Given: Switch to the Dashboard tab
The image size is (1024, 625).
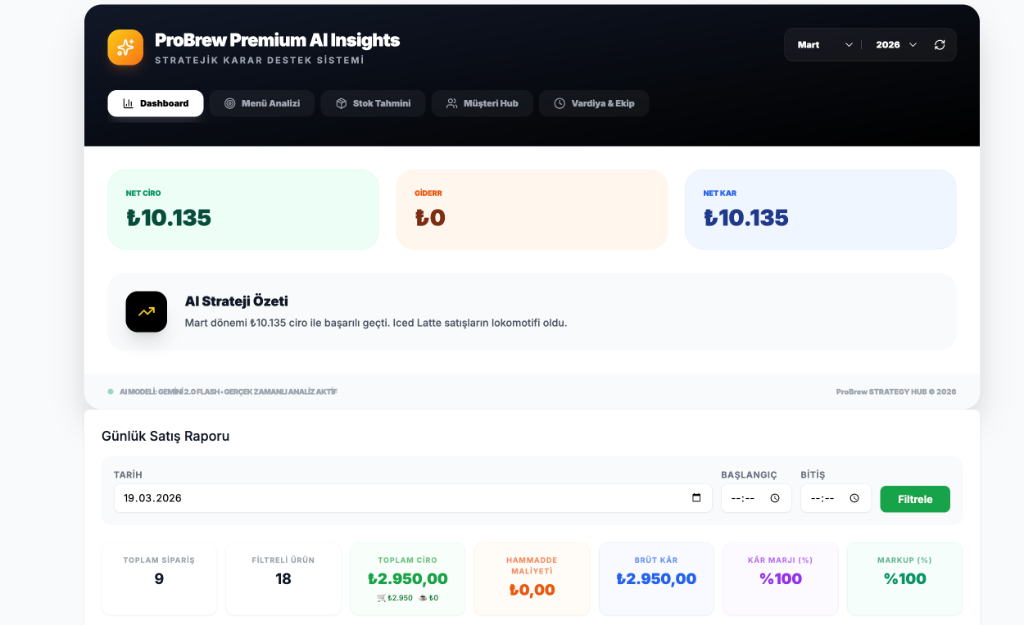Looking at the screenshot, I should 155,103.
